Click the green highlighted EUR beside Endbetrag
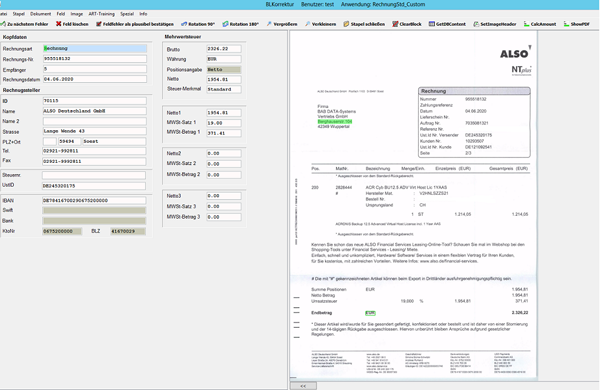The height and width of the screenshot is (390, 600). pos(370,313)
